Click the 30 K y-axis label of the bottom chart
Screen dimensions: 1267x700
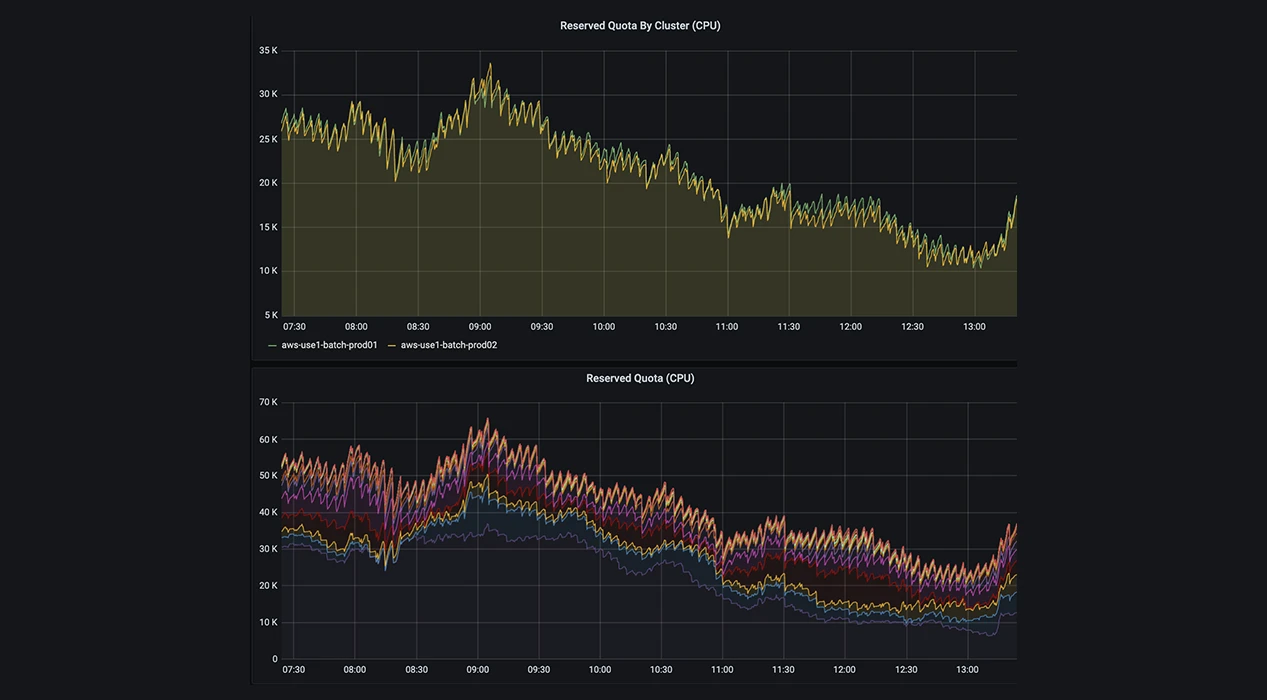coord(268,549)
